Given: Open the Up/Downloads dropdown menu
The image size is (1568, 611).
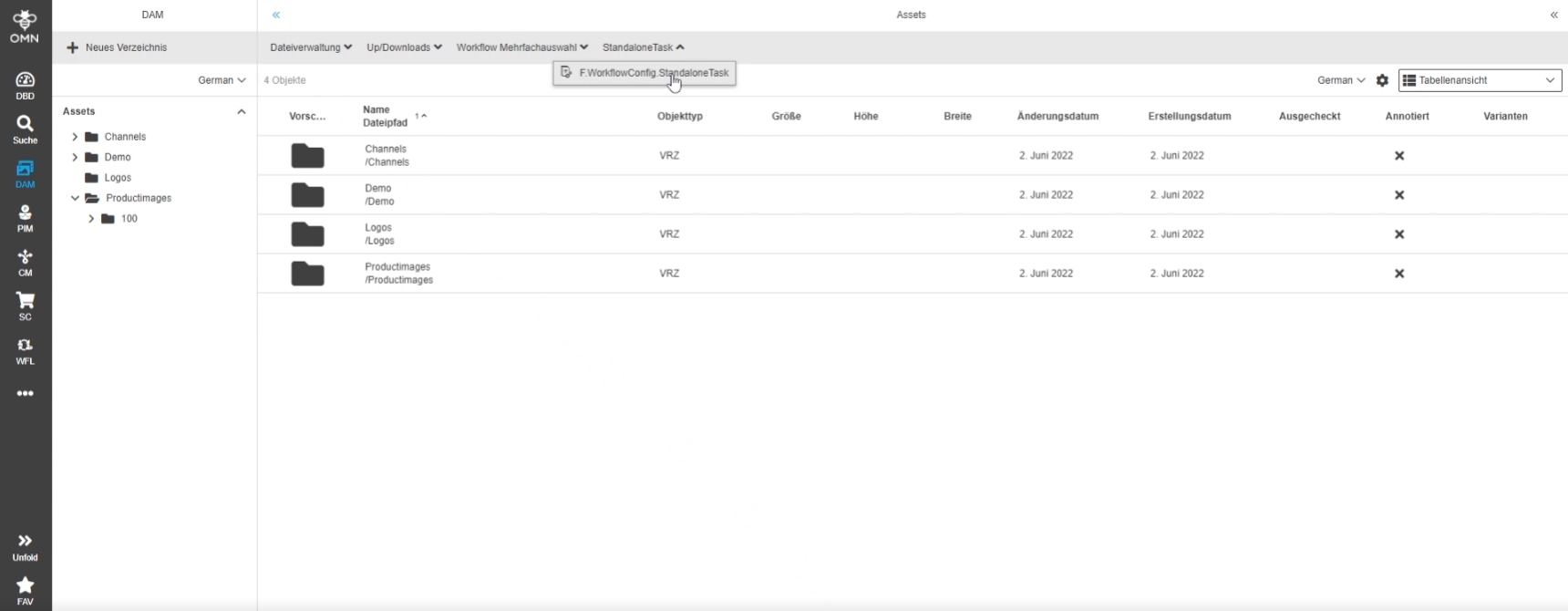Looking at the screenshot, I should 404,47.
